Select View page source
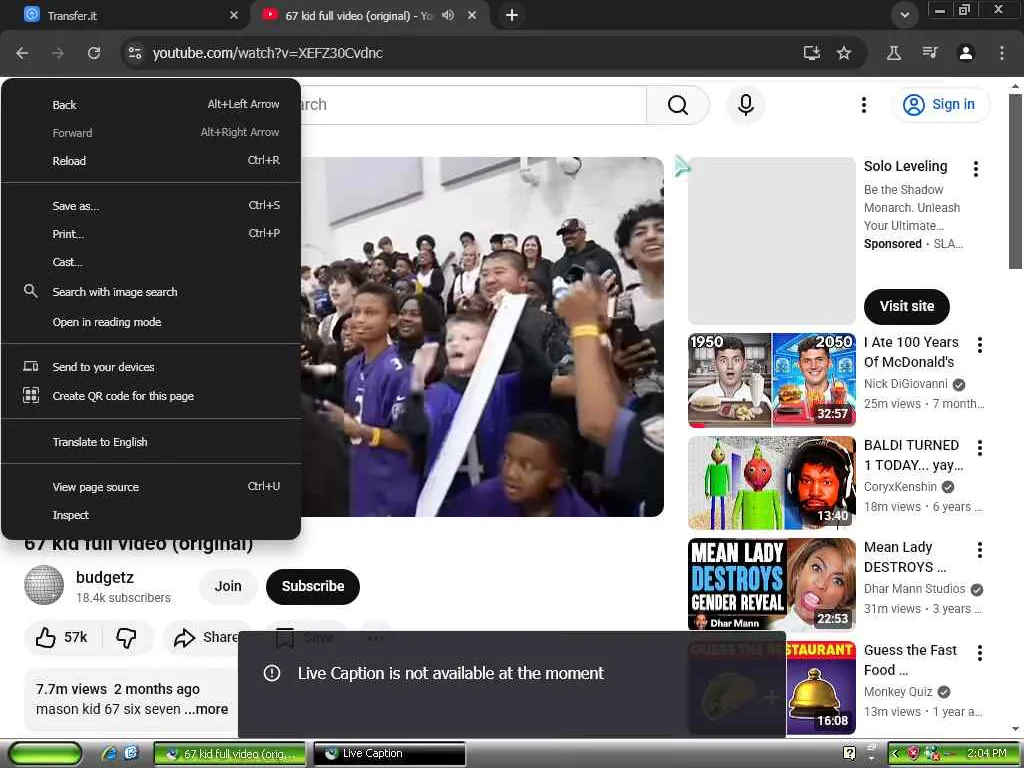Screen dimensions: 1024x768 (x=151, y=487)
